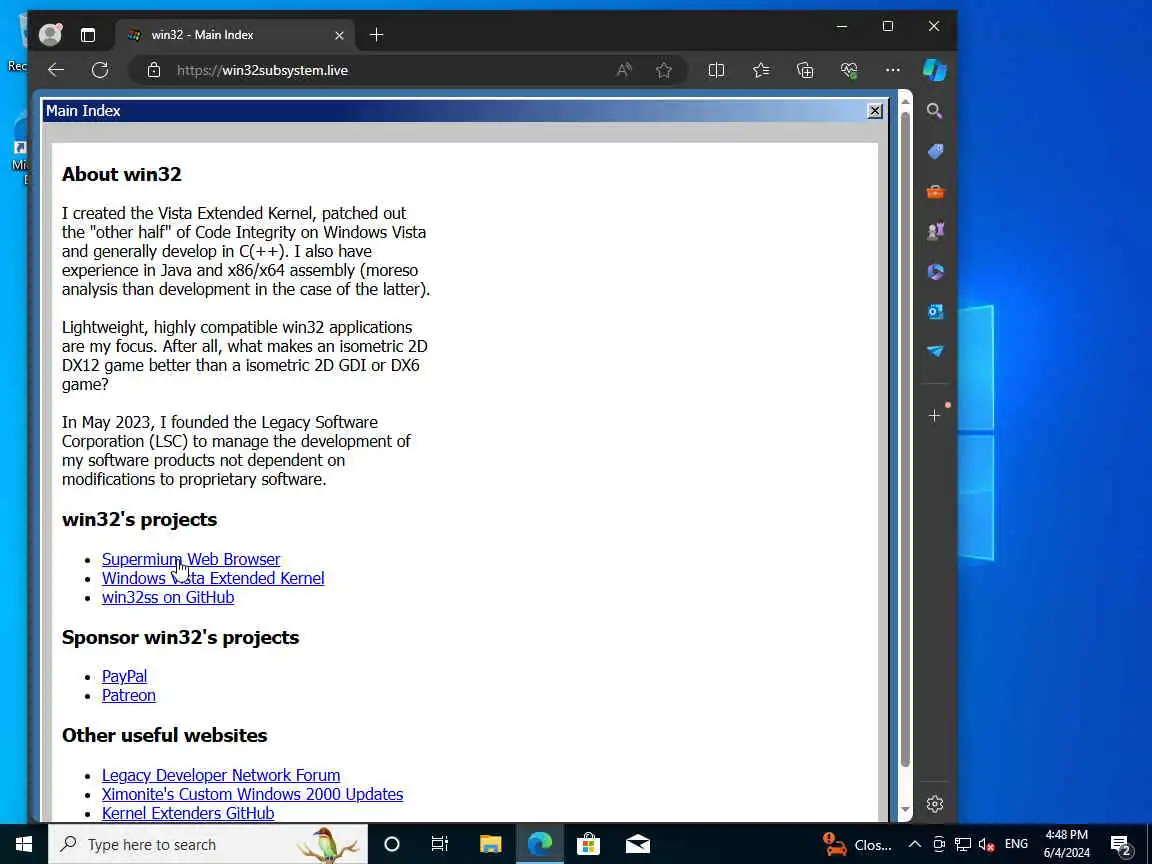1152x864 pixels.
Task: Open File Explorer from the taskbar
Action: [490, 844]
